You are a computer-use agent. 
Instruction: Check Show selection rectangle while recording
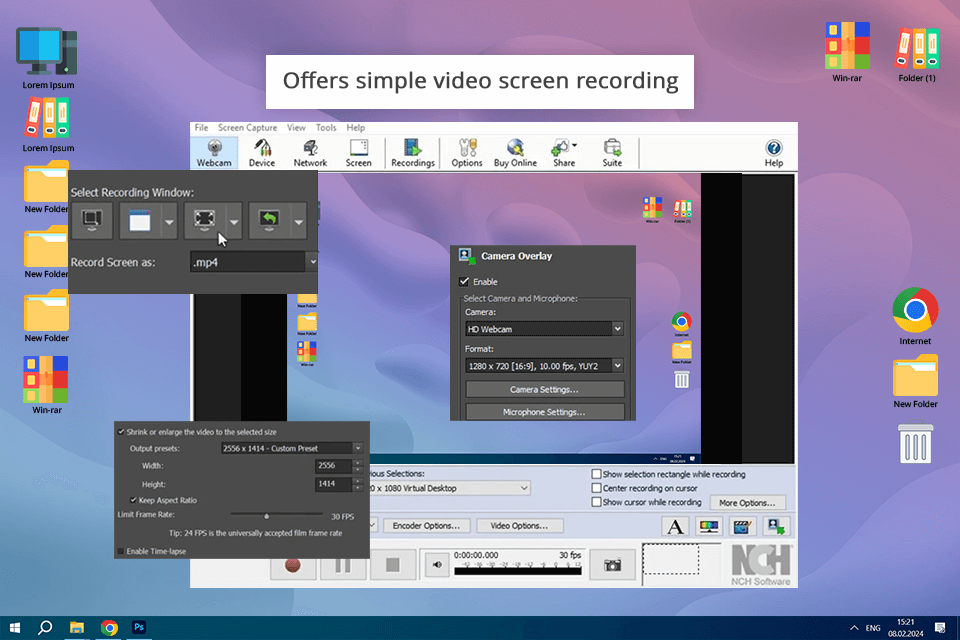tap(597, 474)
